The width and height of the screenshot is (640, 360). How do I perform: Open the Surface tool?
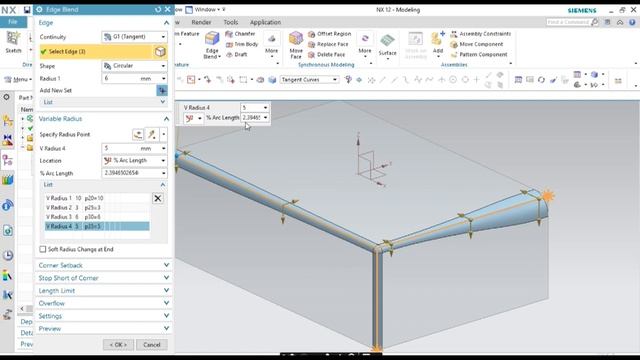pos(387,44)
